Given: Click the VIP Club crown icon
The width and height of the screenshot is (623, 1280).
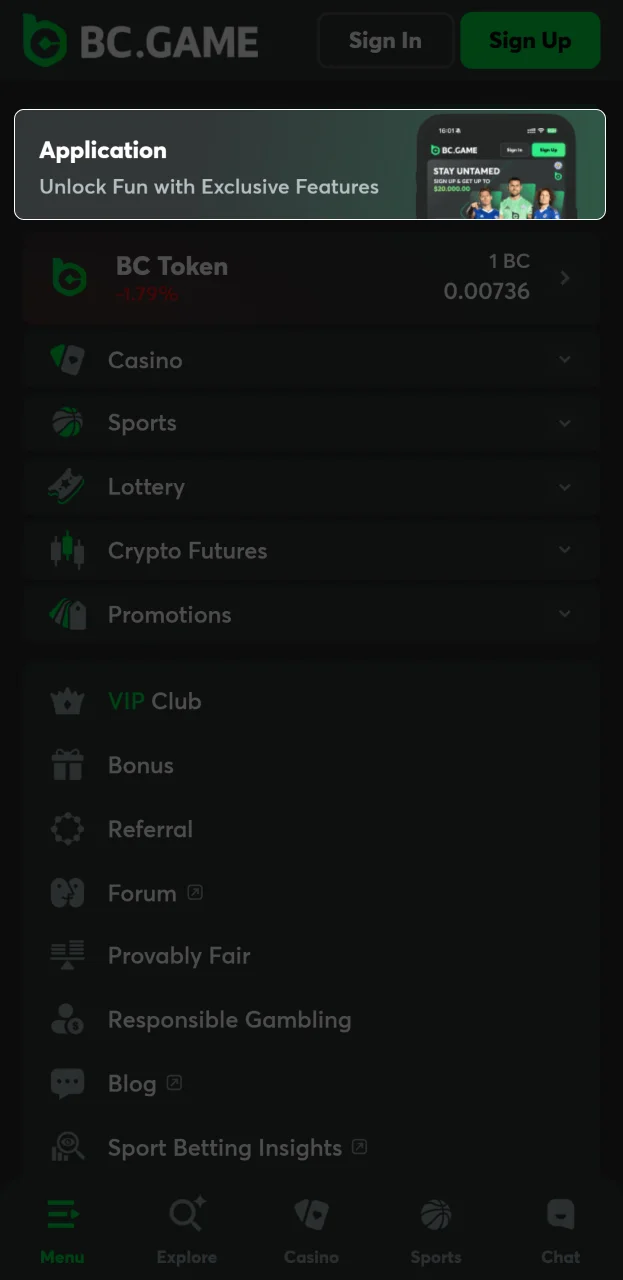Looking at the screenshot, I should (x=68, y=701).
